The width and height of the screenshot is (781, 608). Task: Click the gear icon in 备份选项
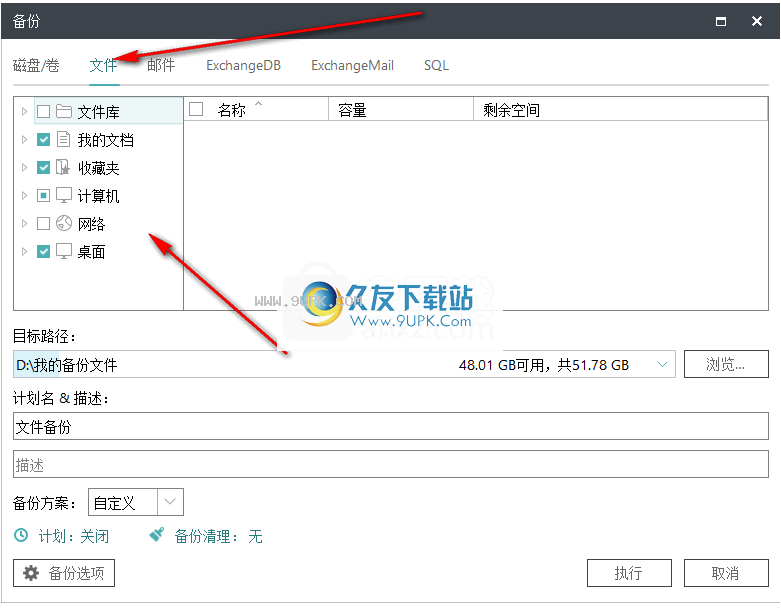click(x=31, y=573)
